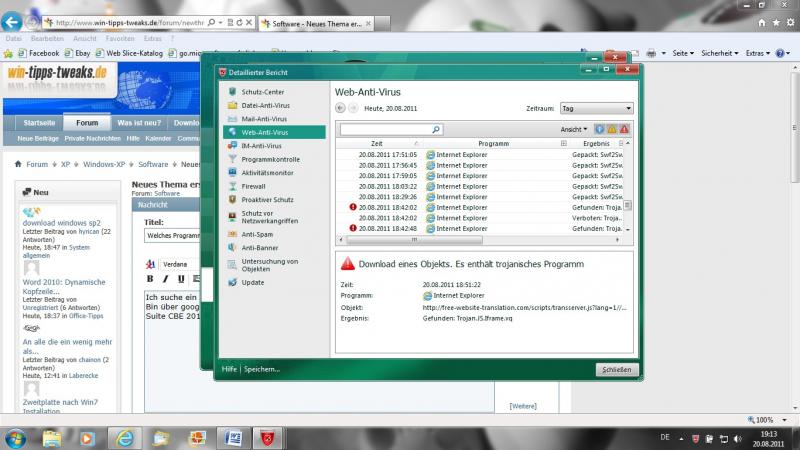Click the Speichern... link in footer
800x450 pixels.
[261, 370]
